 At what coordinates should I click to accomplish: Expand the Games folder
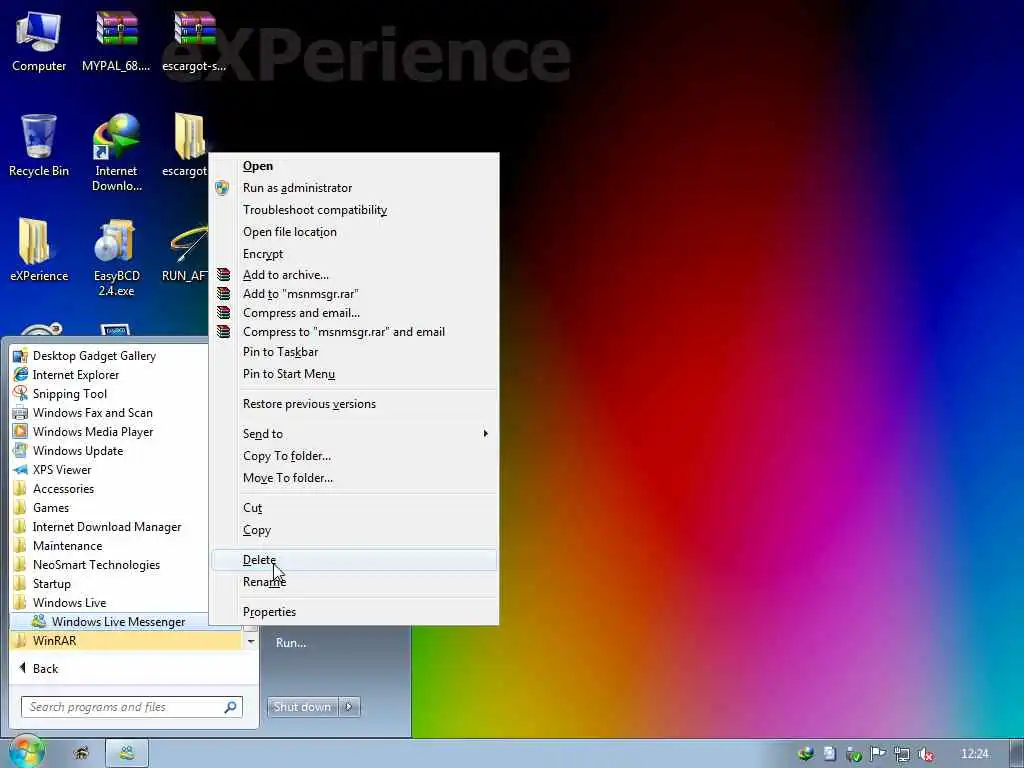pyautogui.click(x=51, y=507)
